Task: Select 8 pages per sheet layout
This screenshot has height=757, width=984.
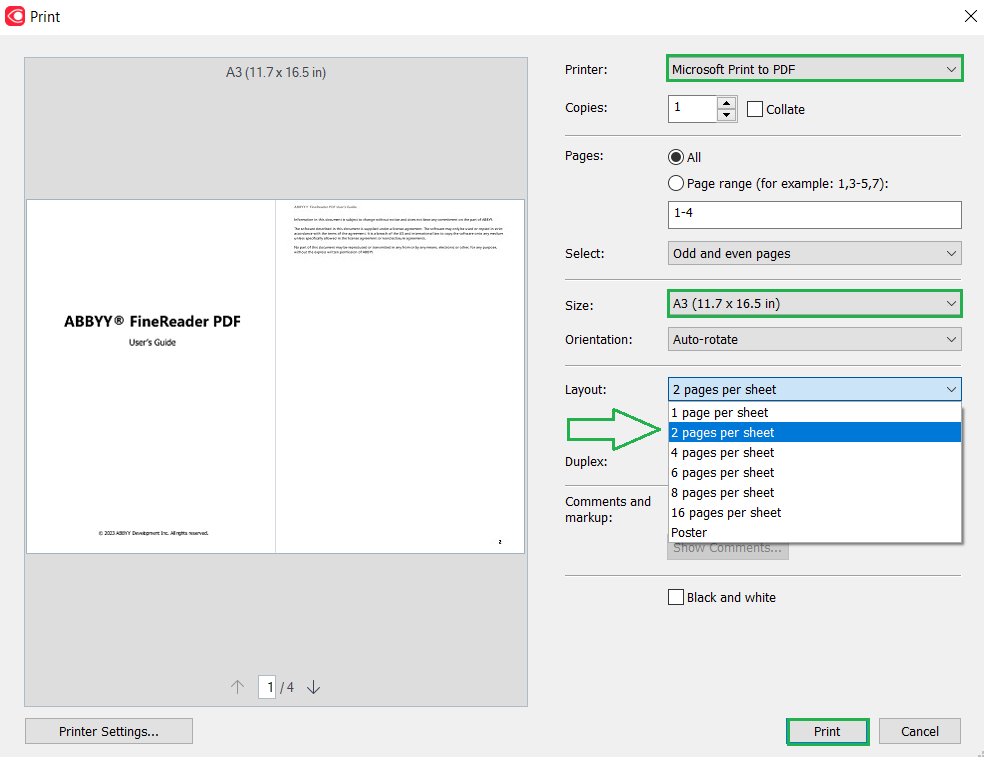Action: click(x=815, y=493)
